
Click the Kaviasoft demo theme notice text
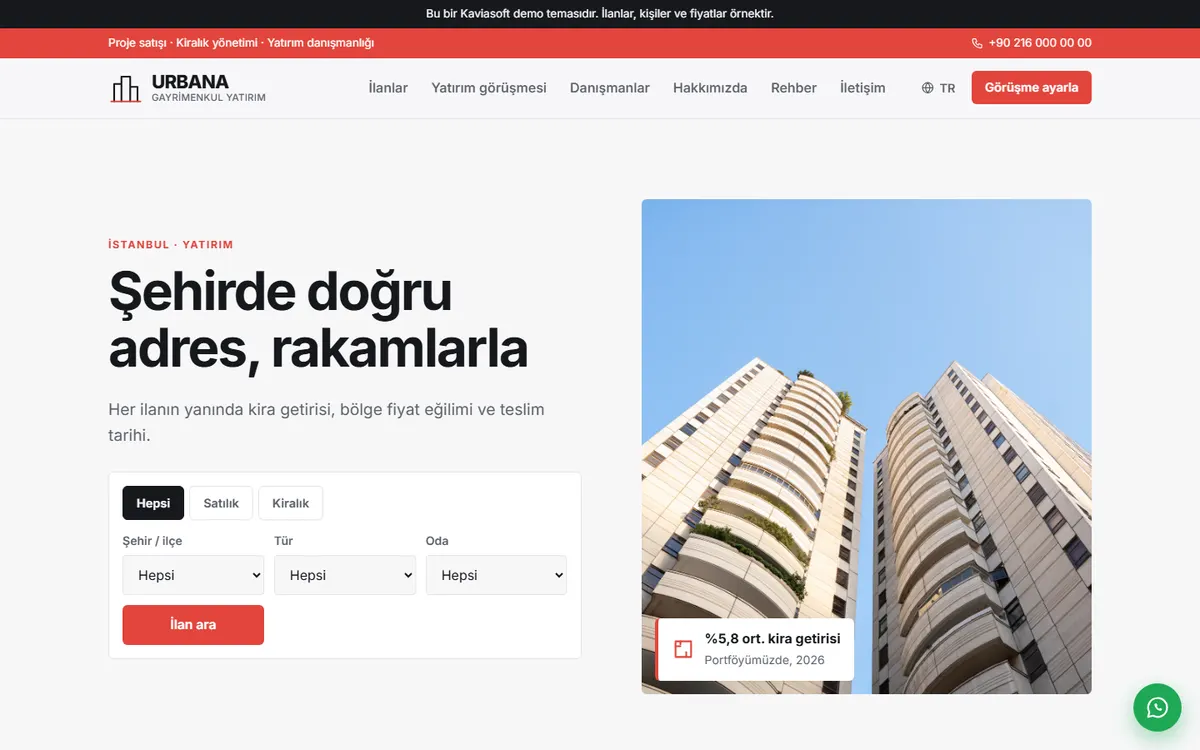click(600, 14)
